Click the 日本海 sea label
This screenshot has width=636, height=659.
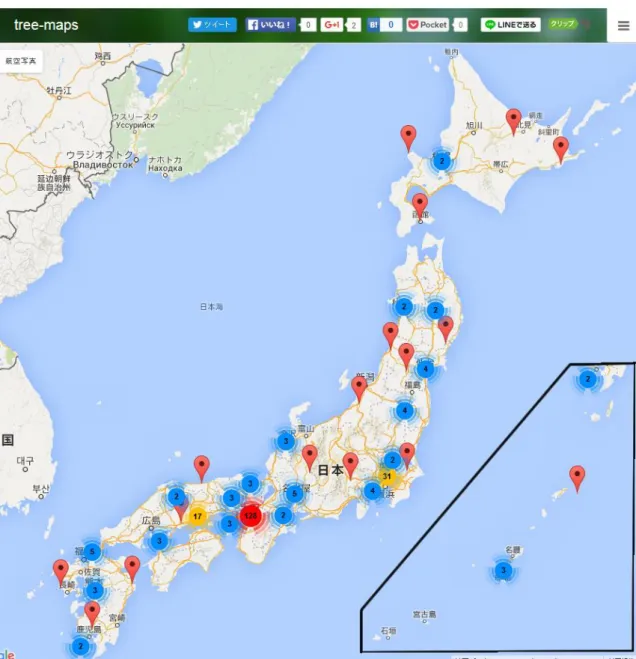pyautogui.click(x=211, y=307)
